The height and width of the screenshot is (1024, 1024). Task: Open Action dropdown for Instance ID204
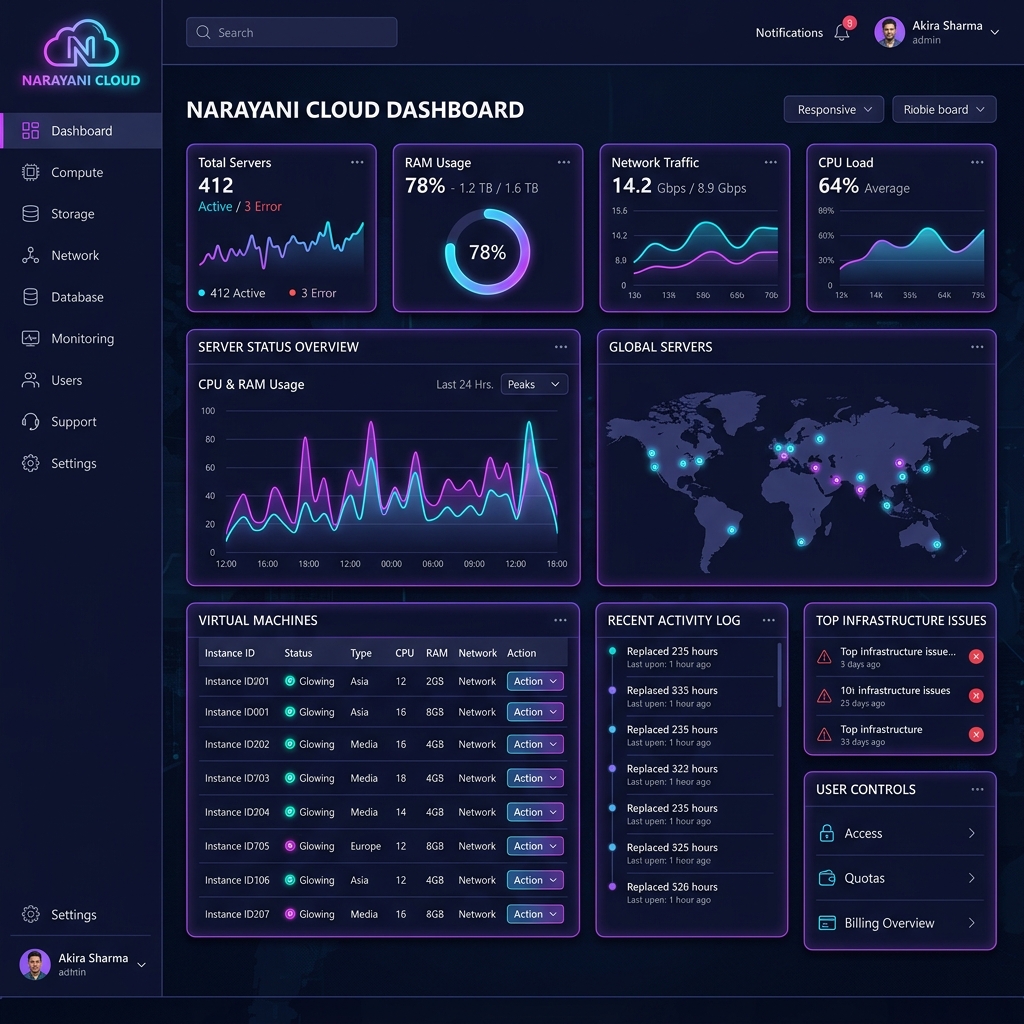point(535,812)
